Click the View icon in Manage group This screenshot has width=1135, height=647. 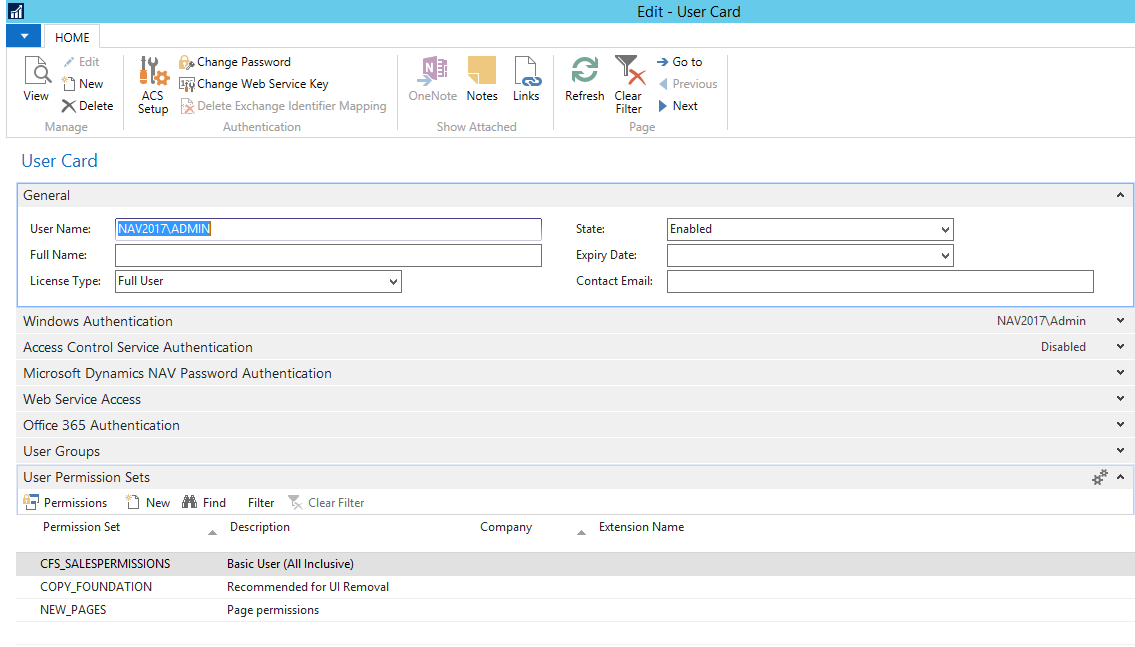(x=36, y=79)
